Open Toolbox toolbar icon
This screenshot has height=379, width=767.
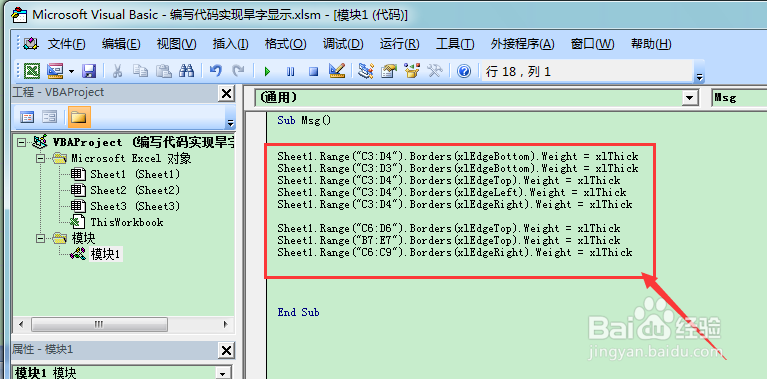point(435,71)
